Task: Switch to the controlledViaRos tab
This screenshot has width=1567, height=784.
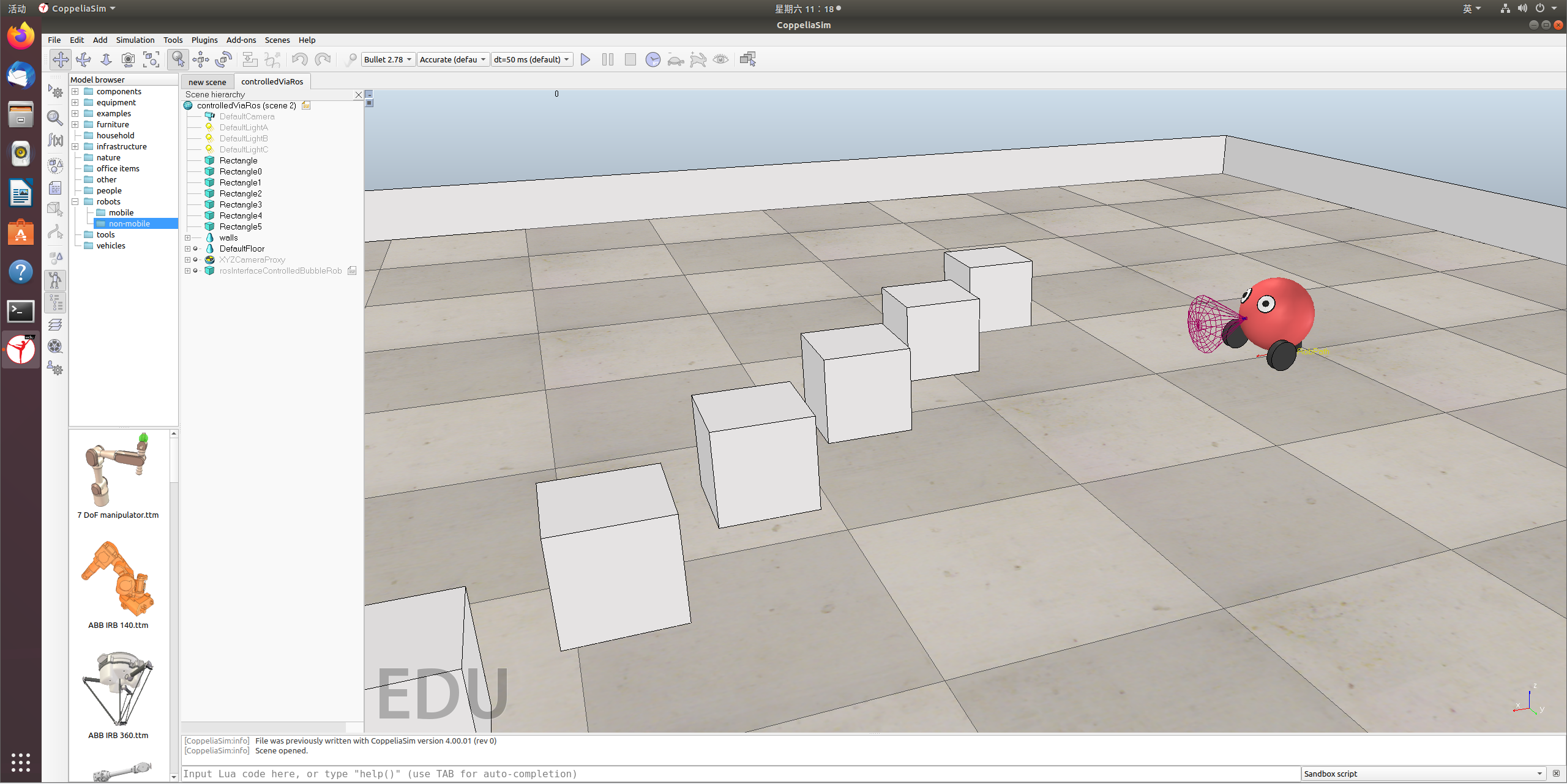Action: tap(272, 81)
